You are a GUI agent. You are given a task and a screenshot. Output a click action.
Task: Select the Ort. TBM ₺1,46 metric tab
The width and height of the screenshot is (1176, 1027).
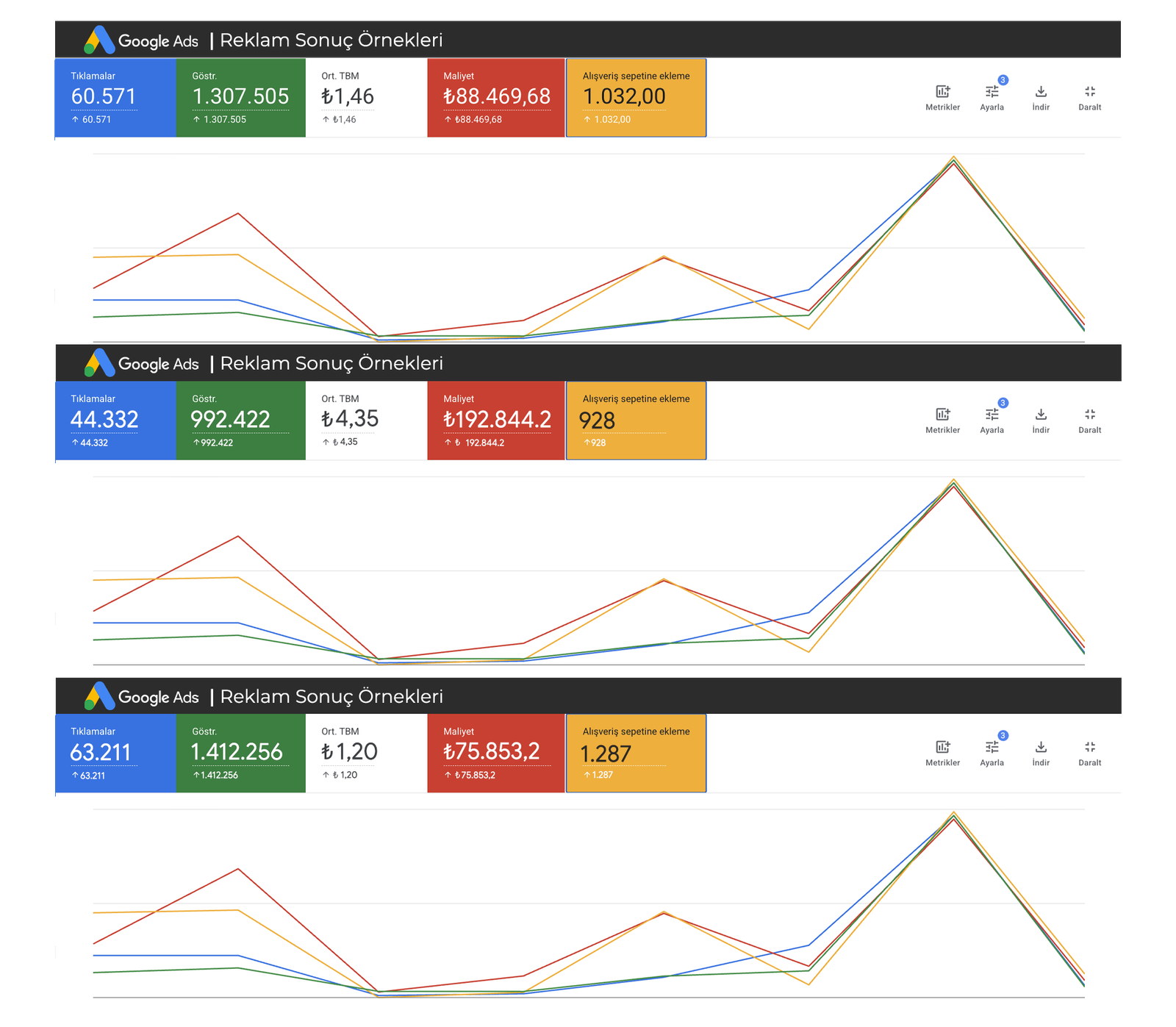coord(365,98)
